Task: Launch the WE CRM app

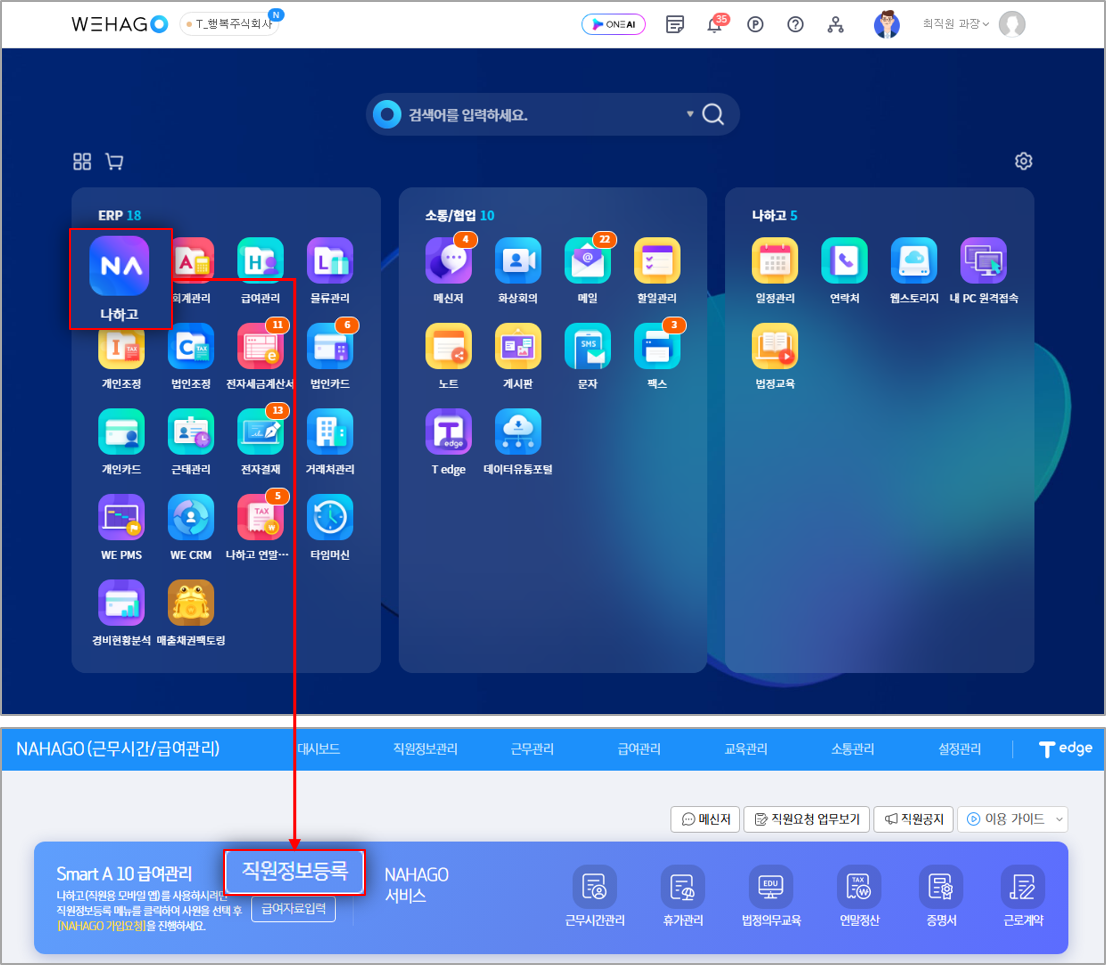Action: pos(191,518)
